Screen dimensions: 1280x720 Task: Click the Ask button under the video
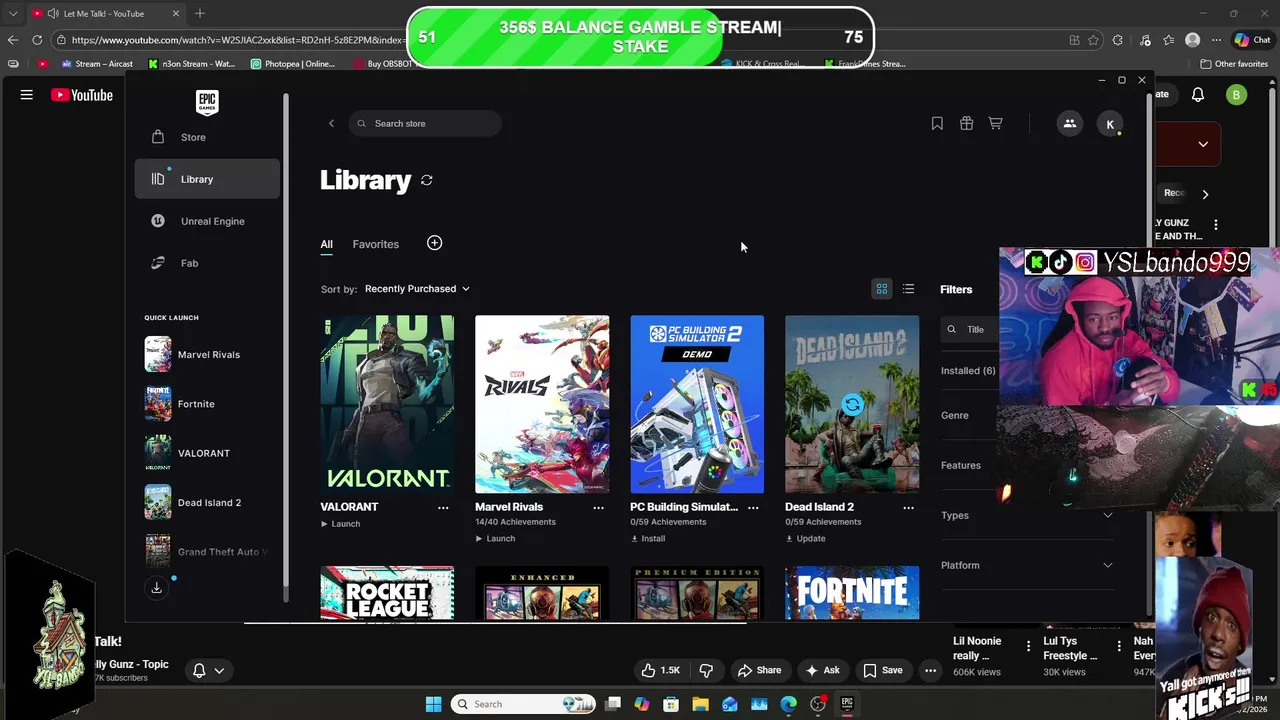(823, 670)
